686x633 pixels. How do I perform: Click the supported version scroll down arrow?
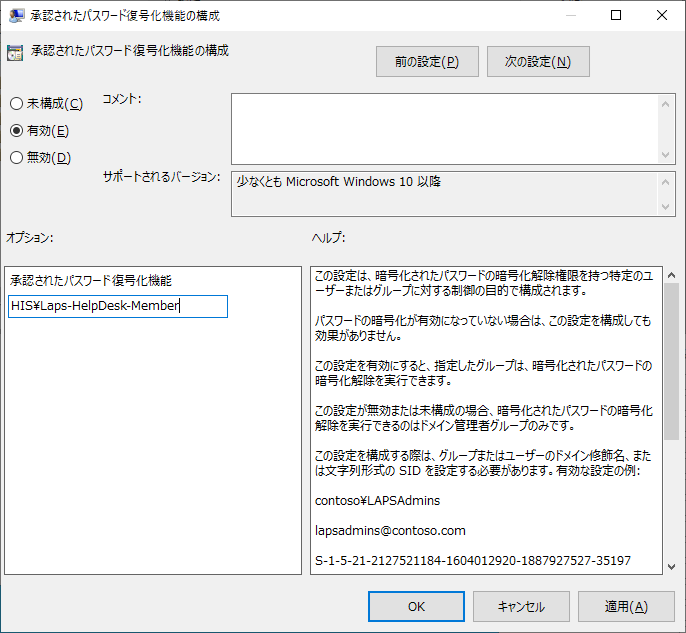coord(667,207)
